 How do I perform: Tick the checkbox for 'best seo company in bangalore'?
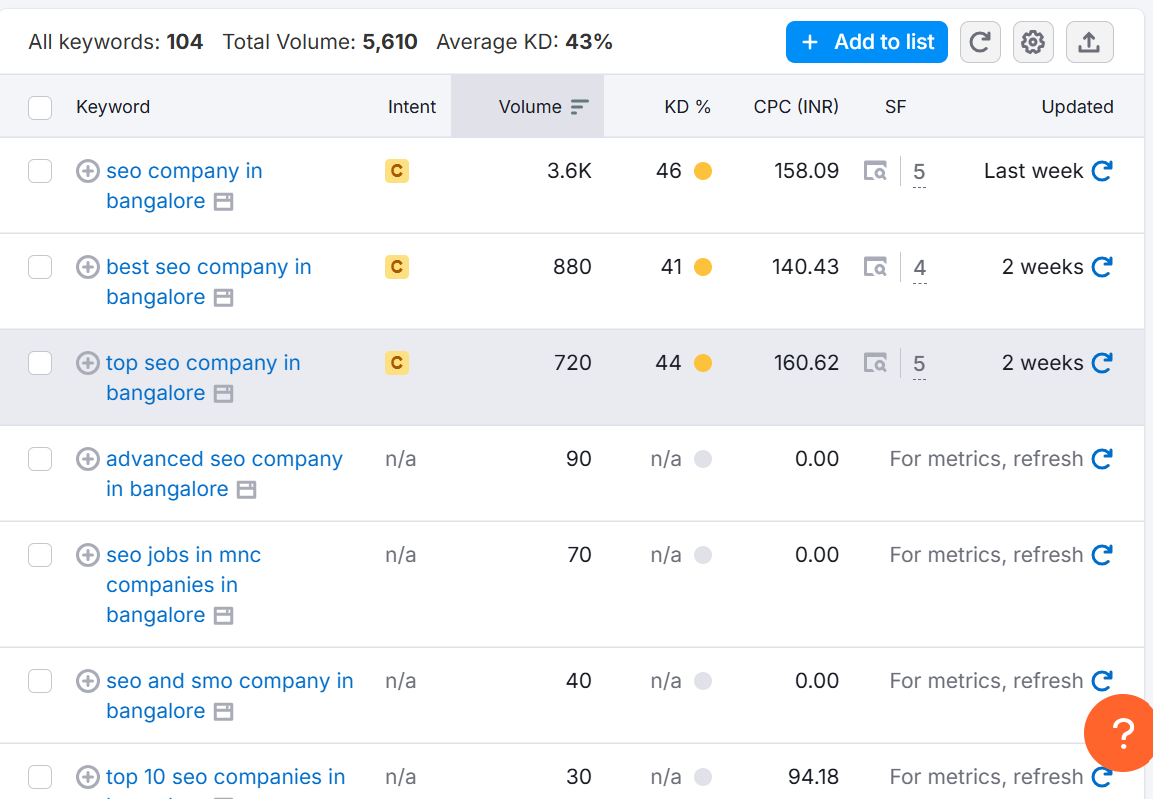(x=40, y=267)
